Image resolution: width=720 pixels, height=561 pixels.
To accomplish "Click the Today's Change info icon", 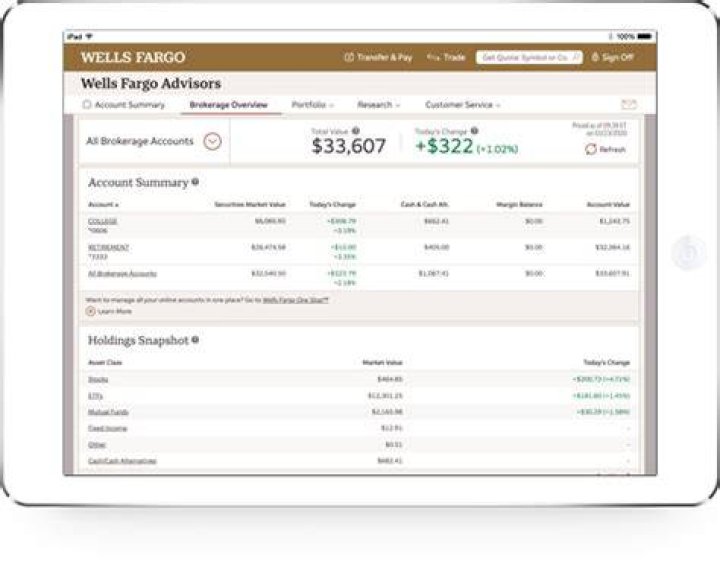I will (474, 131).
